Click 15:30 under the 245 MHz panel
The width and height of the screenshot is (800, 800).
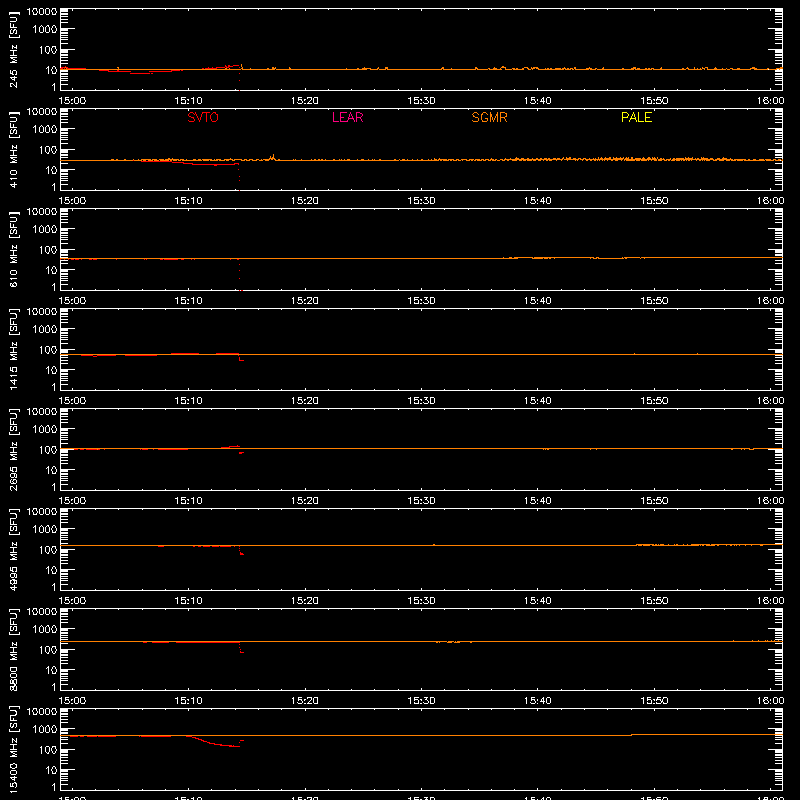coord(421,101)
